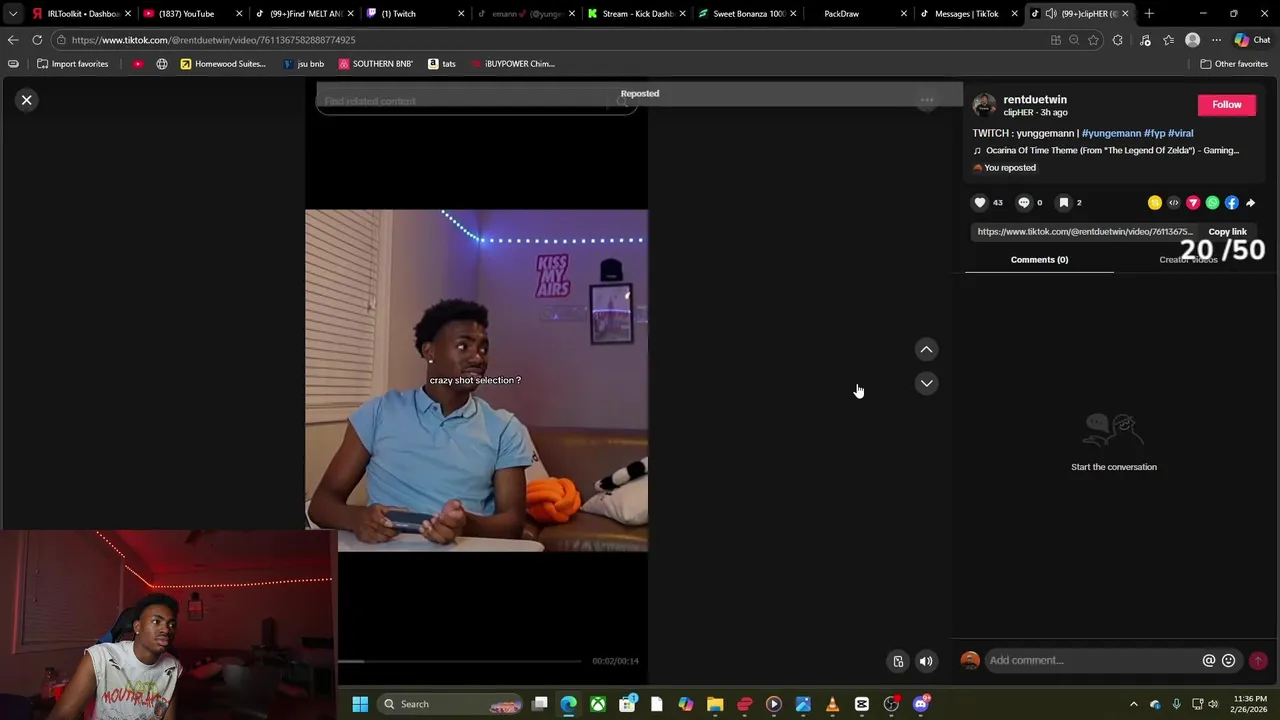Image resolution: width=1280 pixels, height=720 pixels.
Task: Expand Other favorites folder
Action: coord(1234,64)
